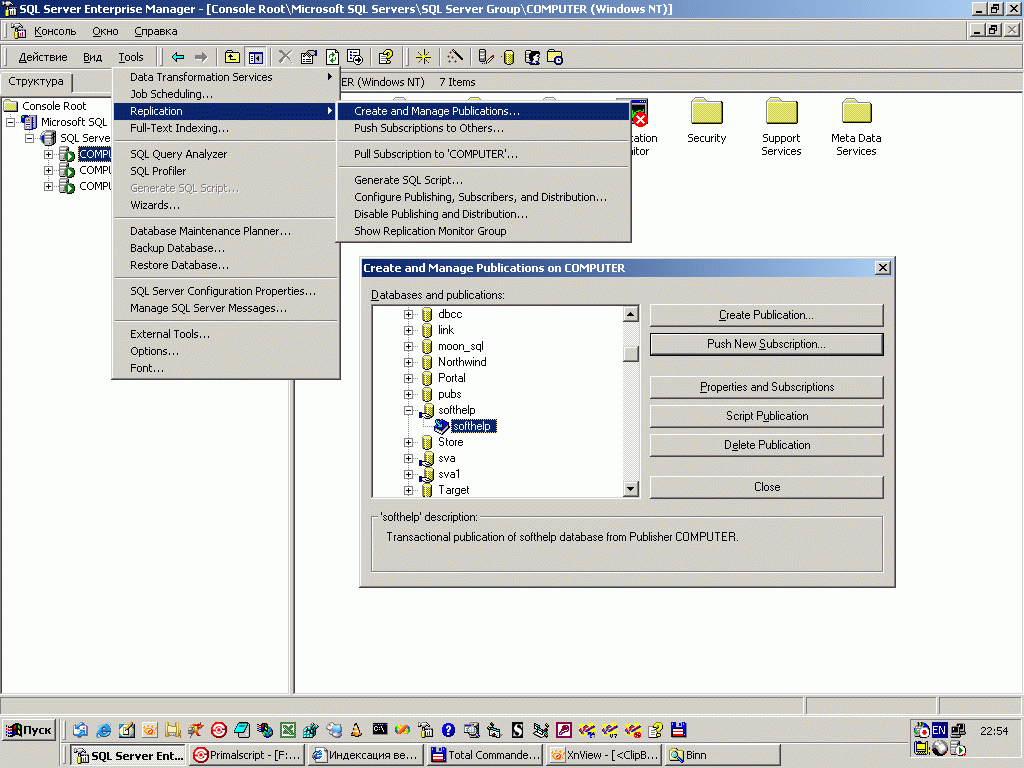Open the Meta Data Services folder icon
Screen dimensions: 1024x768
coord(856,112)
